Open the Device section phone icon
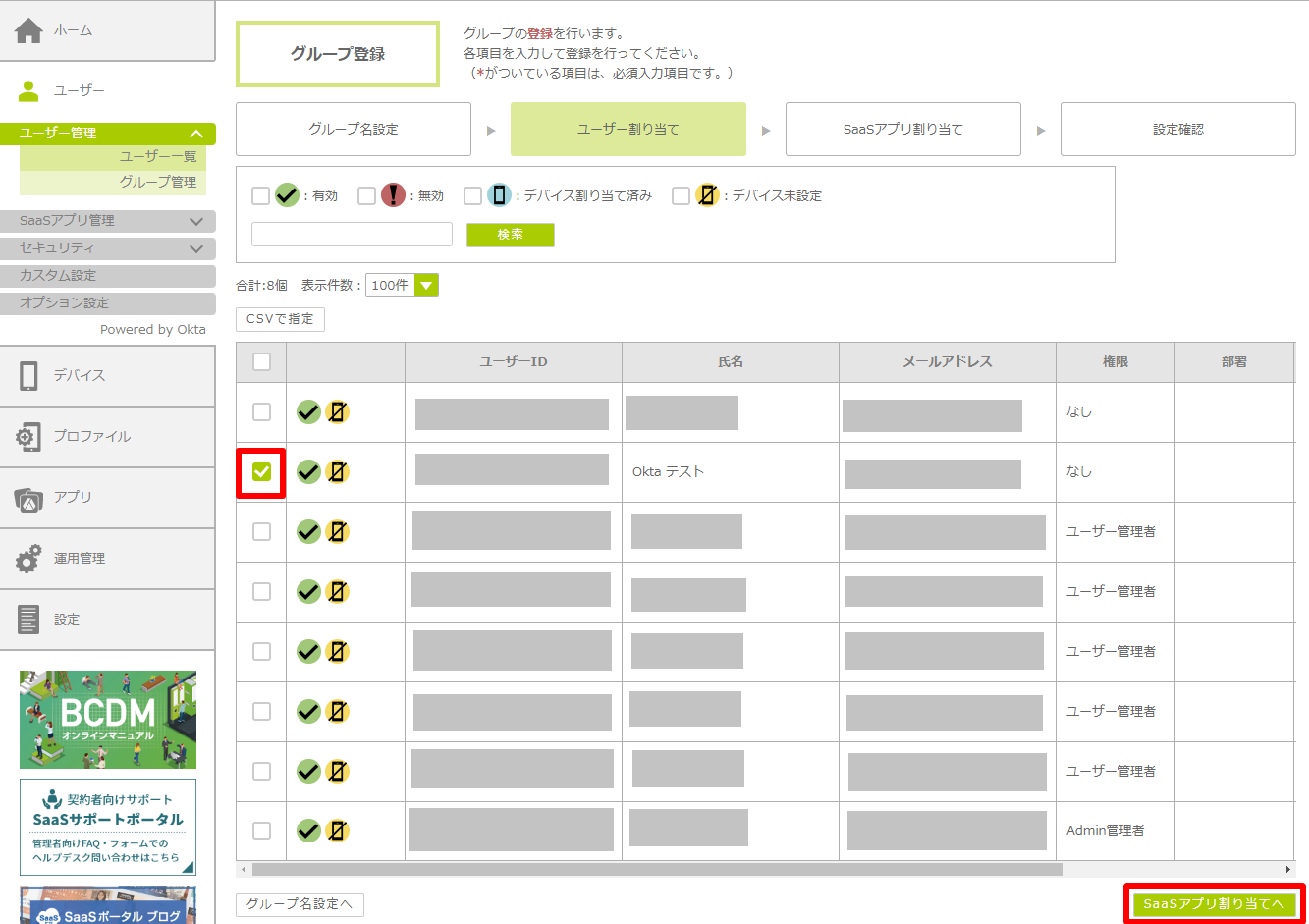The width and height of the screenshot is (1309, 924). pos(28,375)
